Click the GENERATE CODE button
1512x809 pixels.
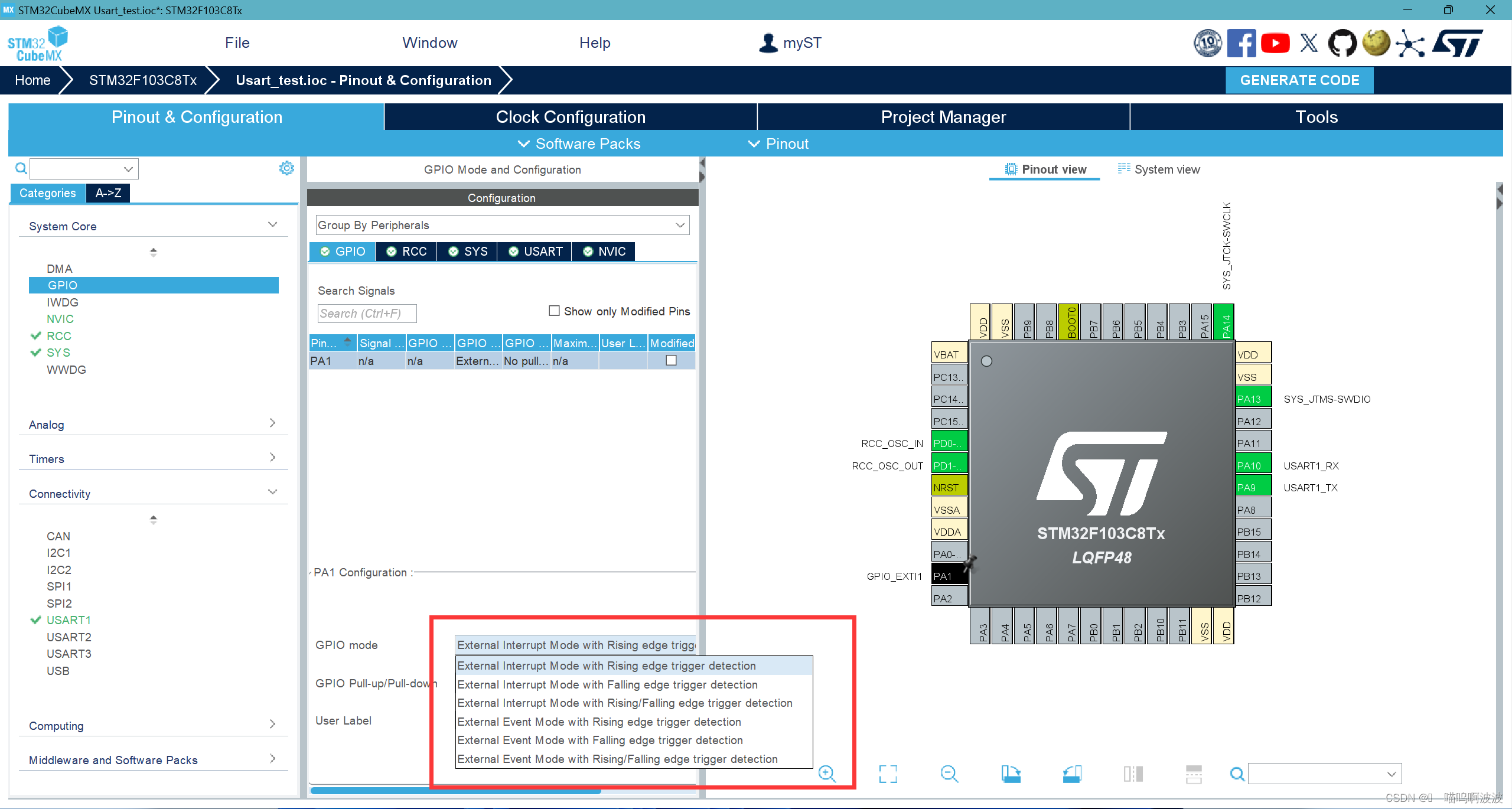[x=1299, y=80]
